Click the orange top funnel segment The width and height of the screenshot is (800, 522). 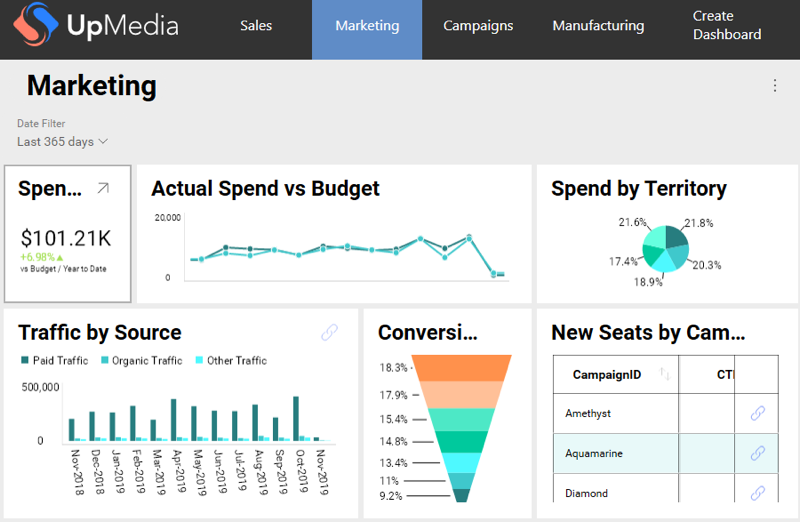click(462, 367)
